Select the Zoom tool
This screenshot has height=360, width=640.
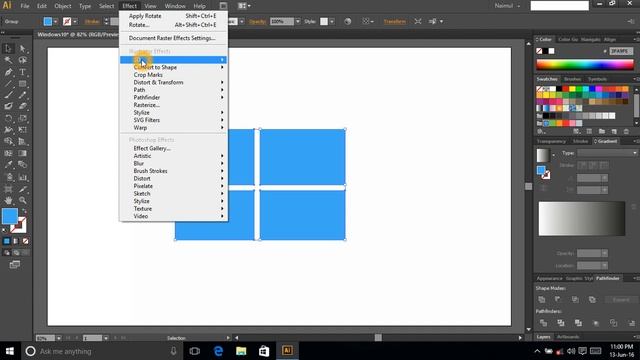22,200
